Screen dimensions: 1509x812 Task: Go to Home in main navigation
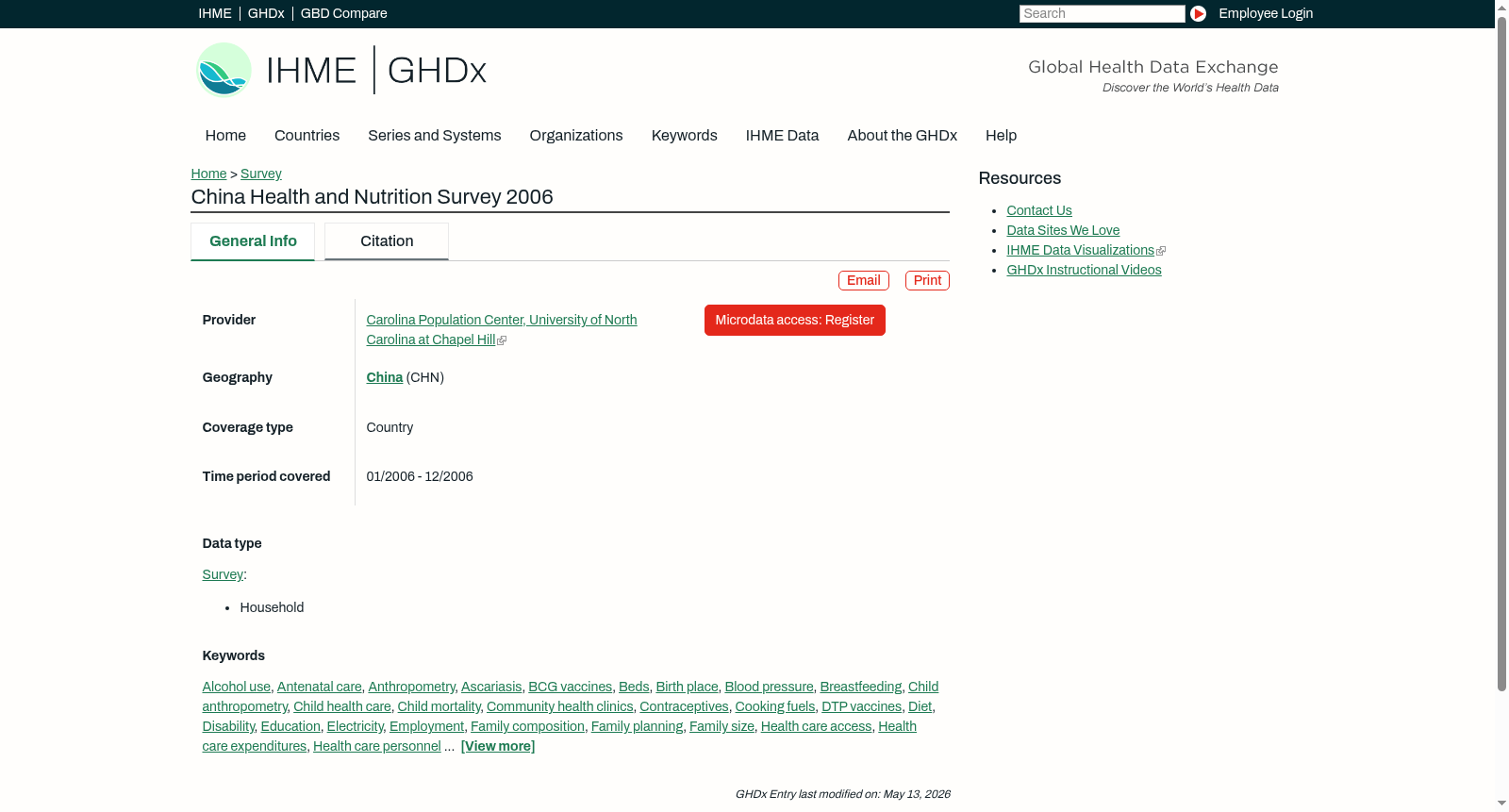click(225, 136)
